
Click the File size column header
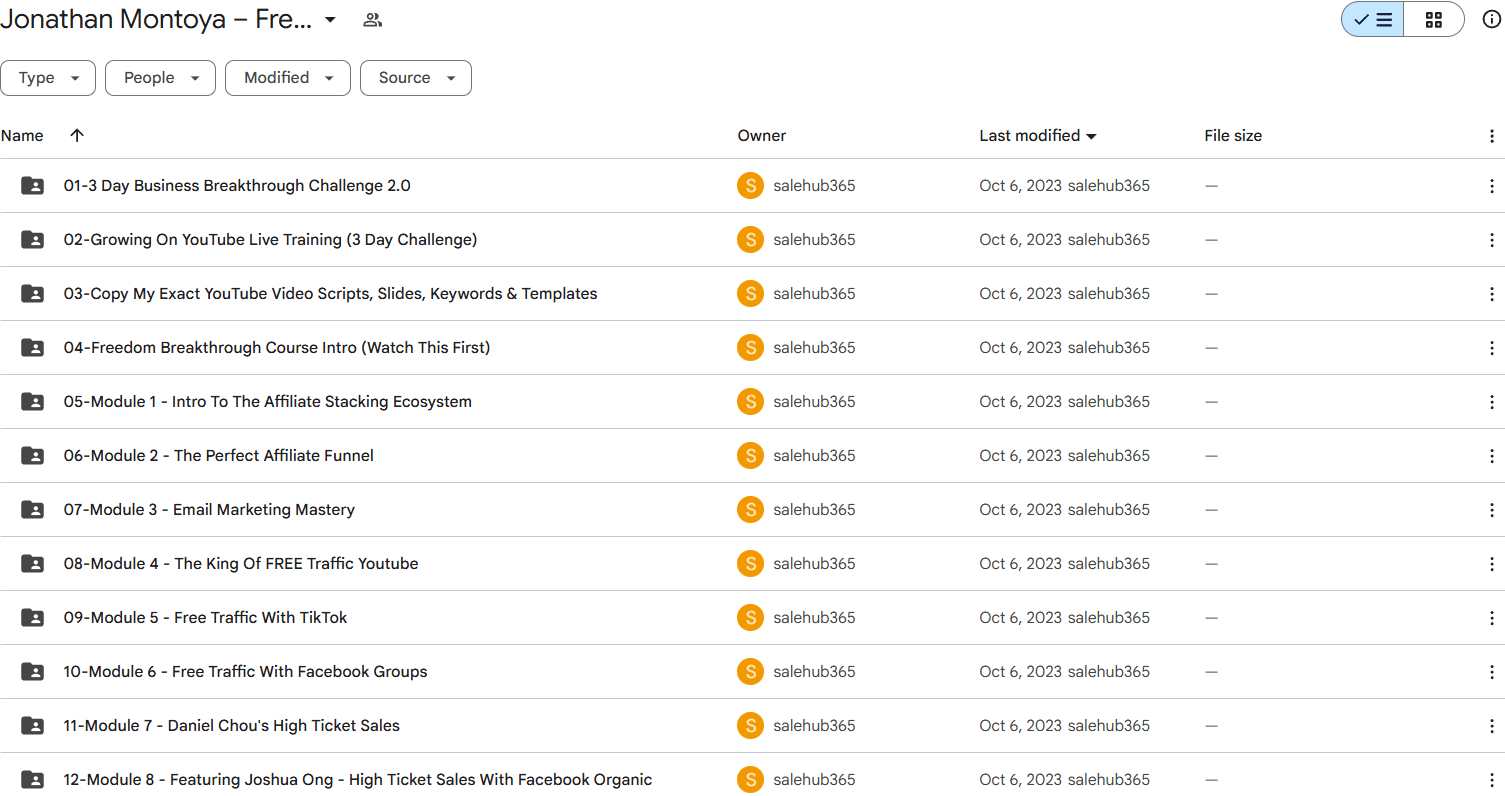[x=1233, y=136]
